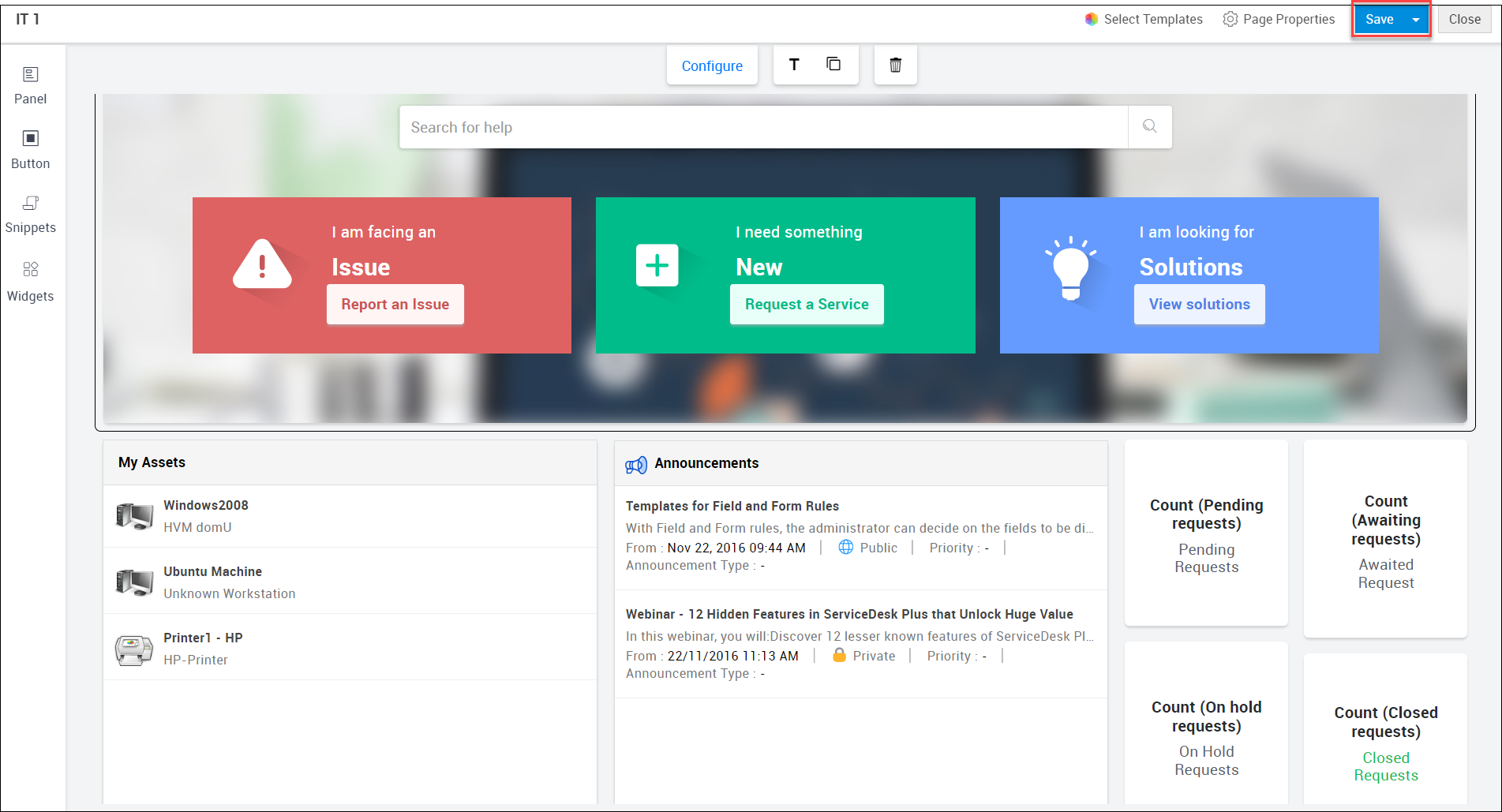1502x812 pixels.
Task: Select the Windows2008 asset
Action: (x=206, y=506)
